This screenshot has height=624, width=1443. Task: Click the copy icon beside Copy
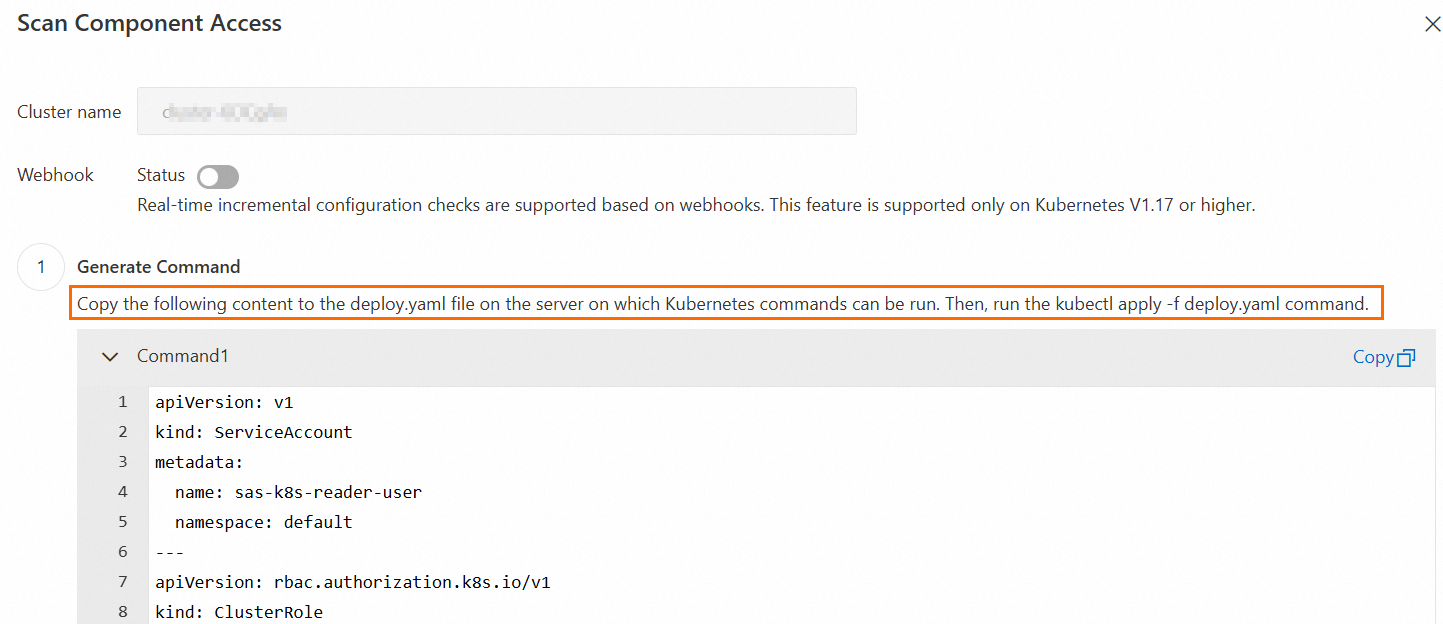click(x=1407, y=357)
